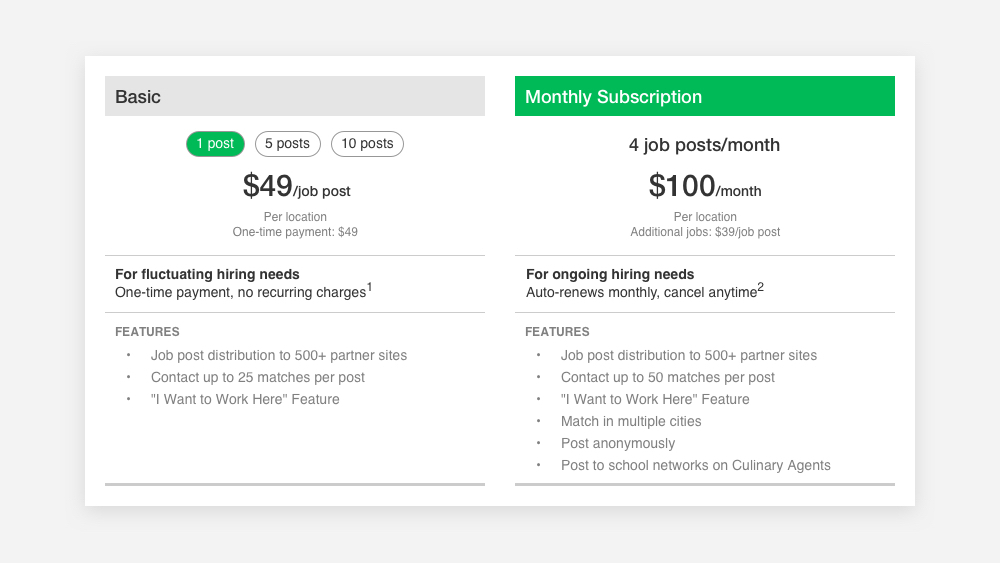Click the $100/month price
This screenshot has width=1000, height=563.
tap(705, 186)
